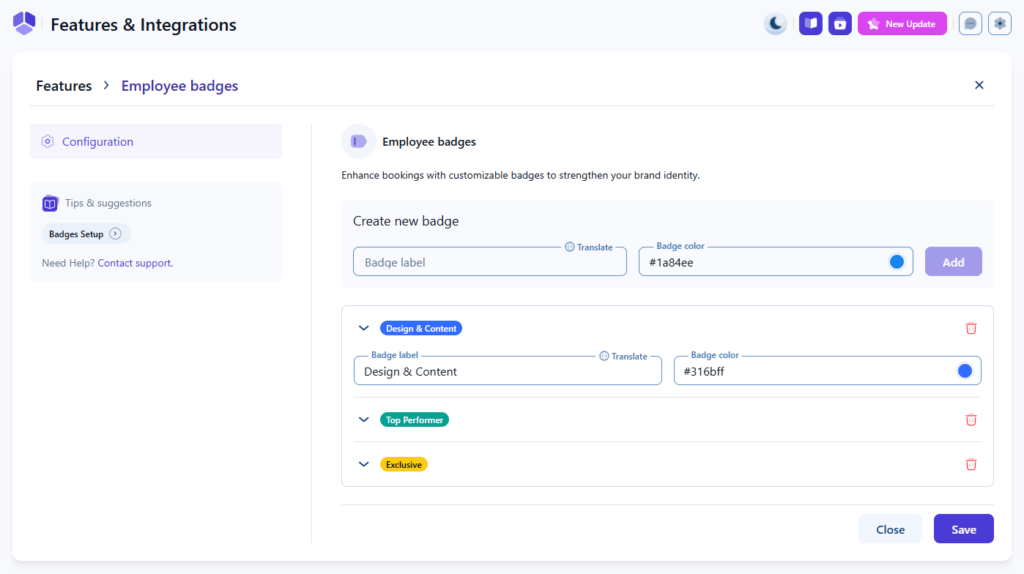Open the video tutorials icon in header
1024x574 pixels.
(841, 24)
